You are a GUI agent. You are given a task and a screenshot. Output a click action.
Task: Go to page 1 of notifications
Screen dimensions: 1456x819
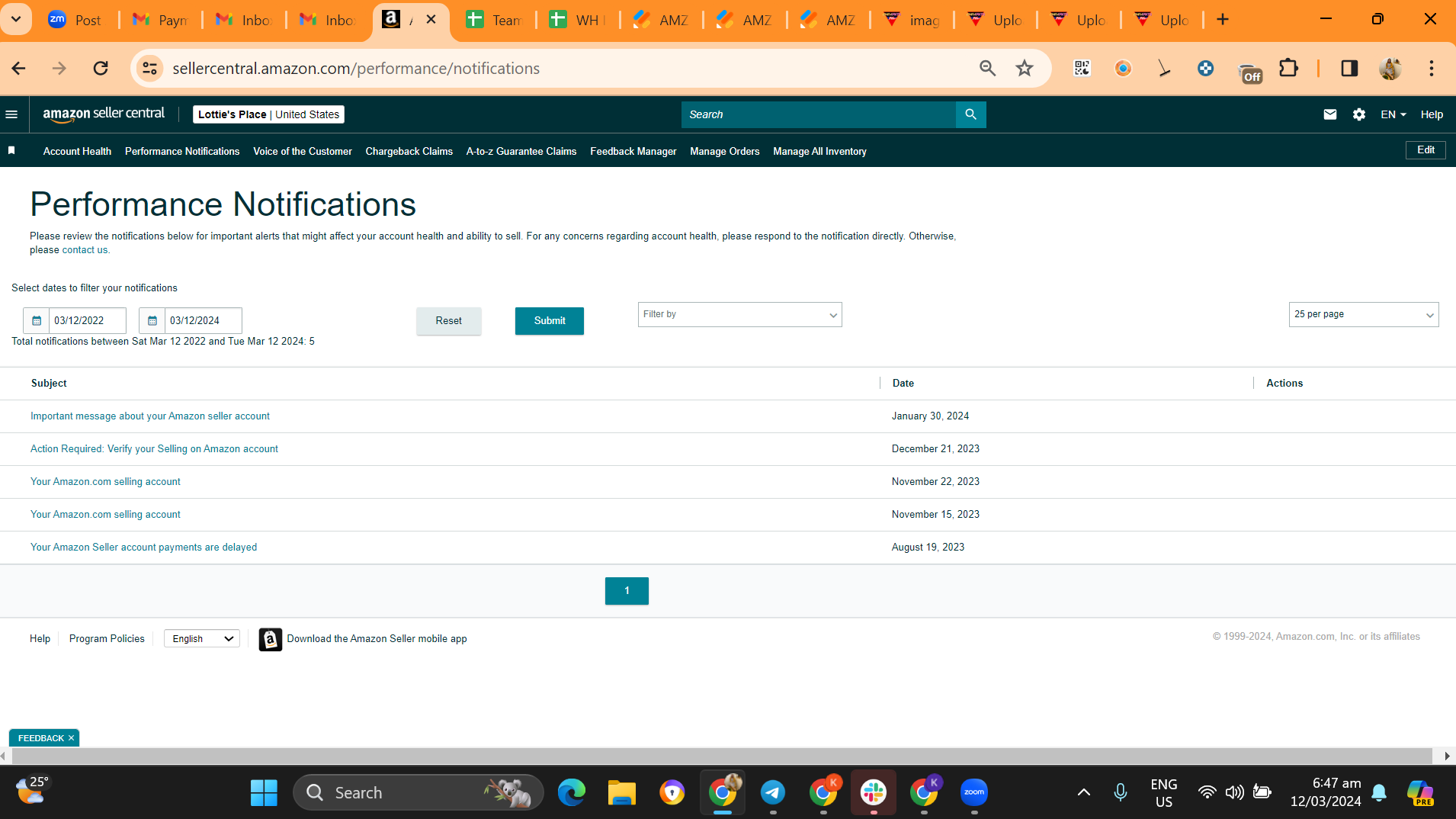pos(627,591)
